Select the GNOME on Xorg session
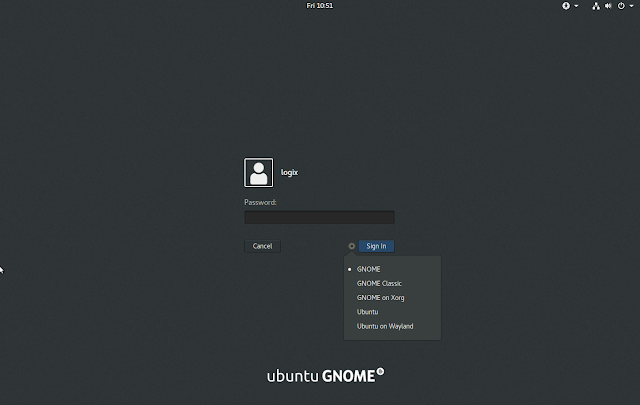 pyautogui.click(x=380, y=298)
